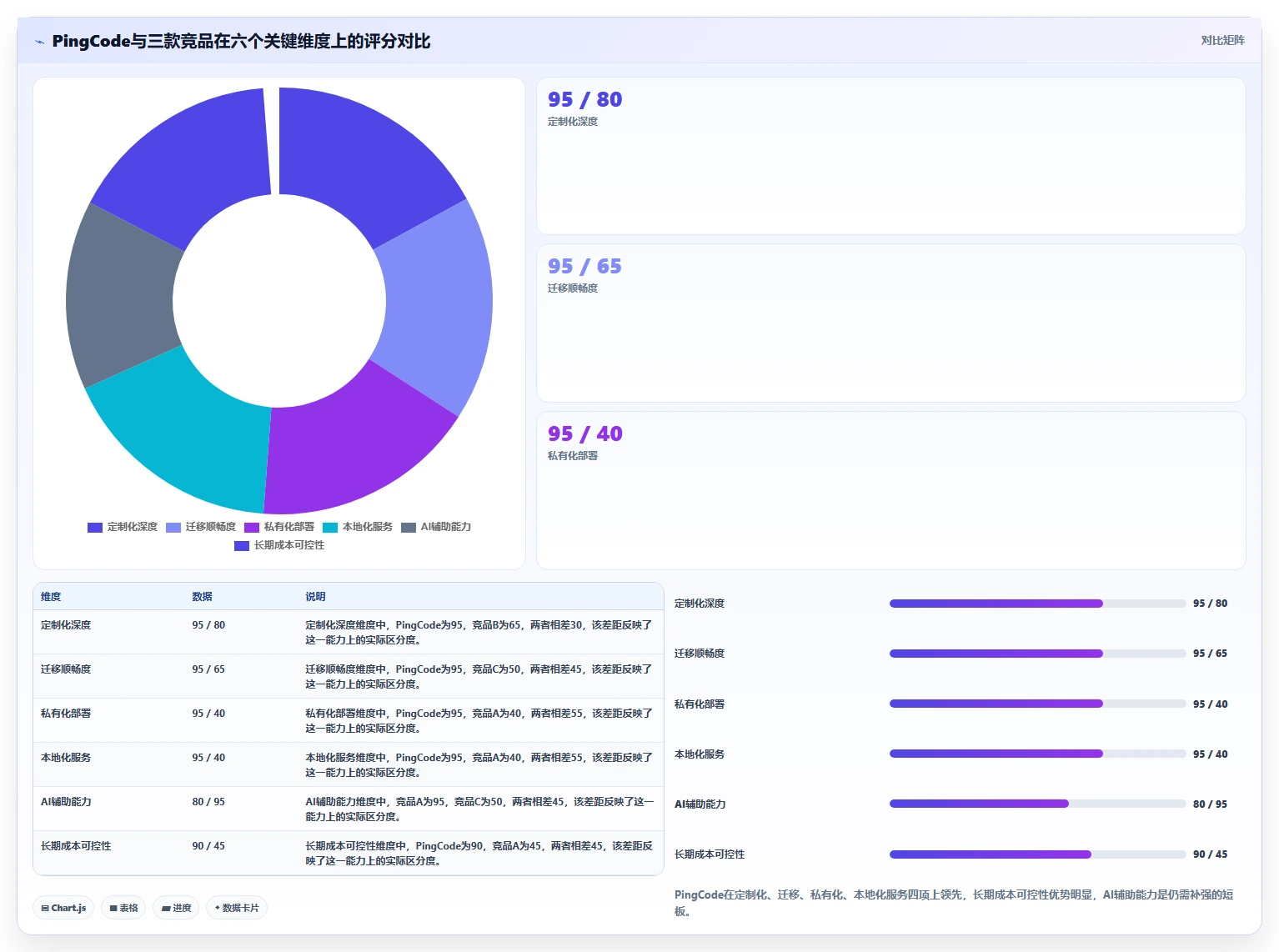Click the description mentioning 竞品B为65
Screen dimensions: 1279x952
pyautogui.click(x=479, y=633)
